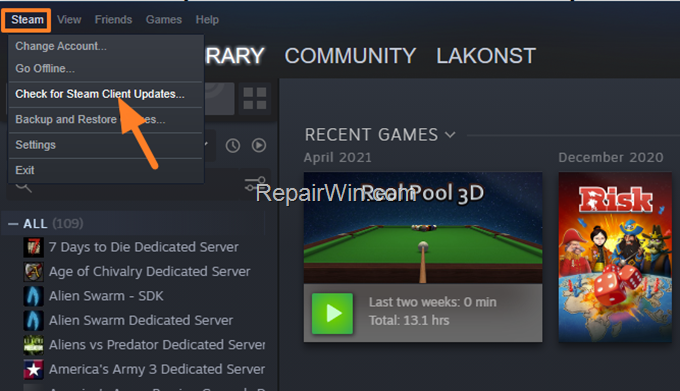
Task: Switch to the COMMUNITY tab
Action: [x=350, y=56]
